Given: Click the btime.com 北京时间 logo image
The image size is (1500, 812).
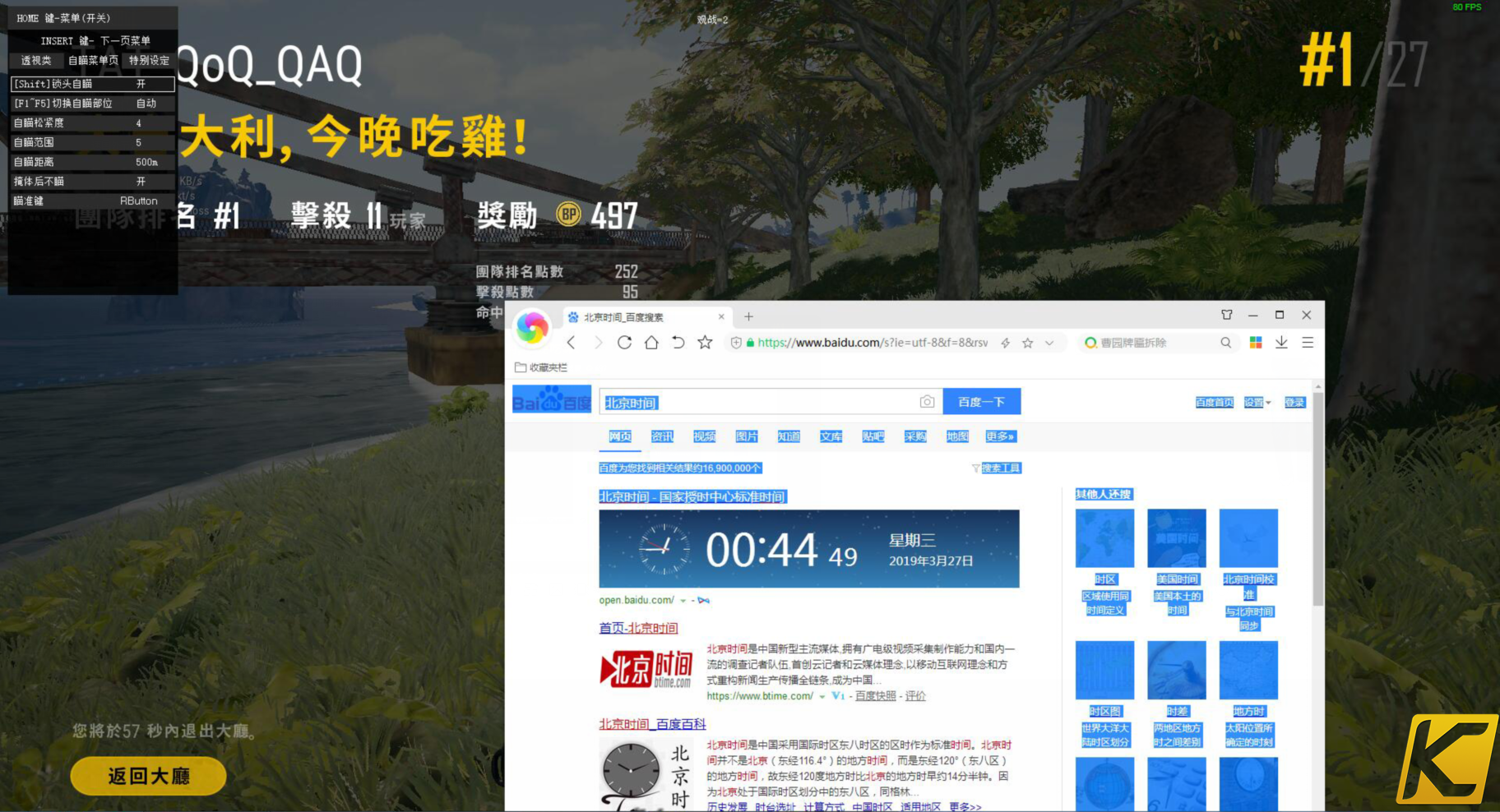Looking at the screenshot, I should (x=646, y=670).
